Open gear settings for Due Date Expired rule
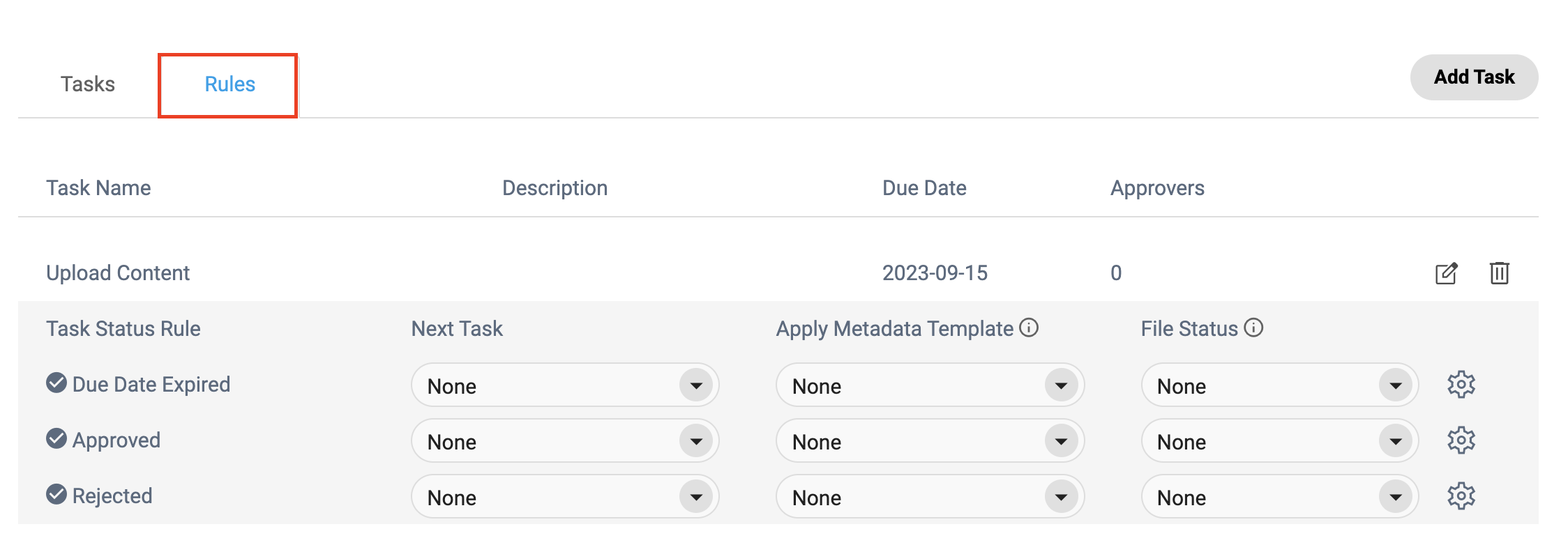Screen dimensions: 1568x538 (1461, 385)
